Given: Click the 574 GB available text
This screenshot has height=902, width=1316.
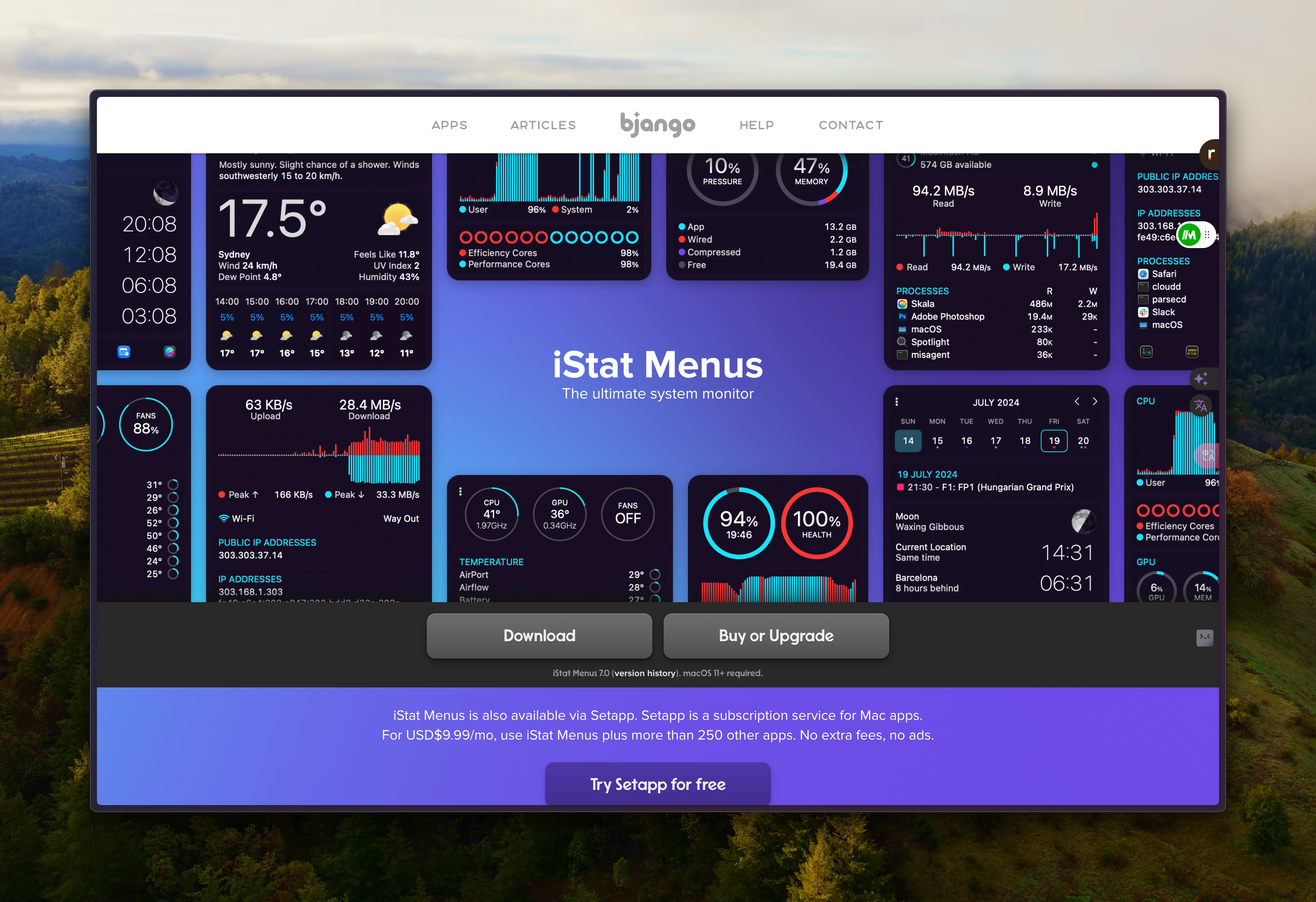Looking at the screenshot, I should pos(955,165).
